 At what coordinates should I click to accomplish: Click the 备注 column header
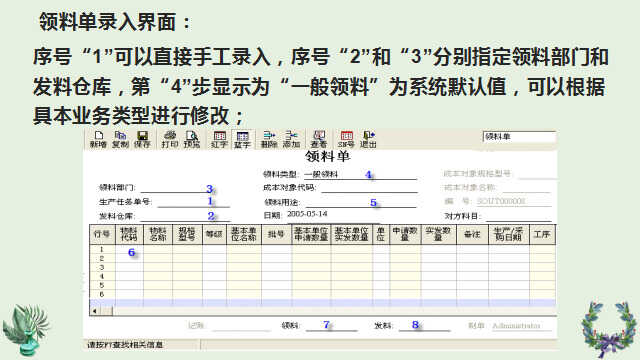(472, 234)
